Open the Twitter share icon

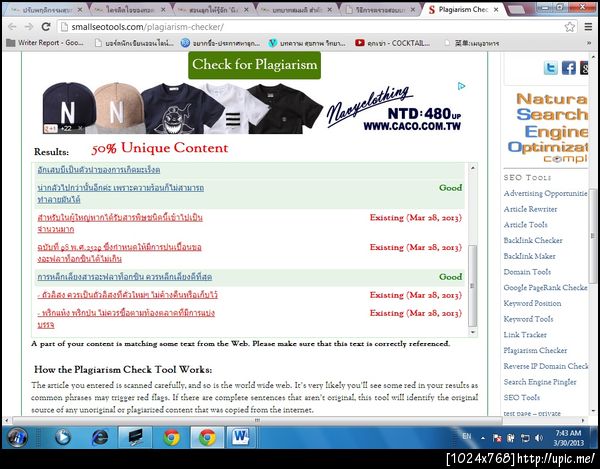click(550, 68)
